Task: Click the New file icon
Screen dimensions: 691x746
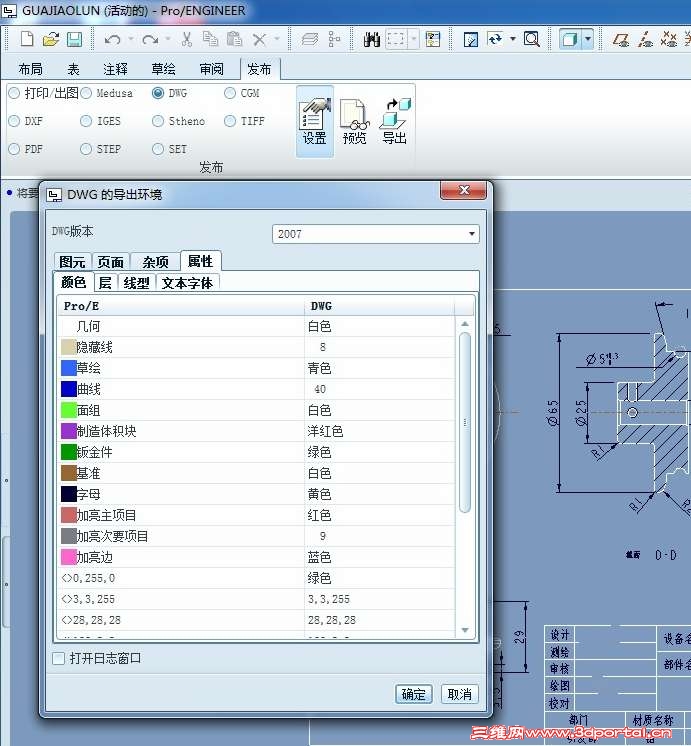Action: point(27,39)
